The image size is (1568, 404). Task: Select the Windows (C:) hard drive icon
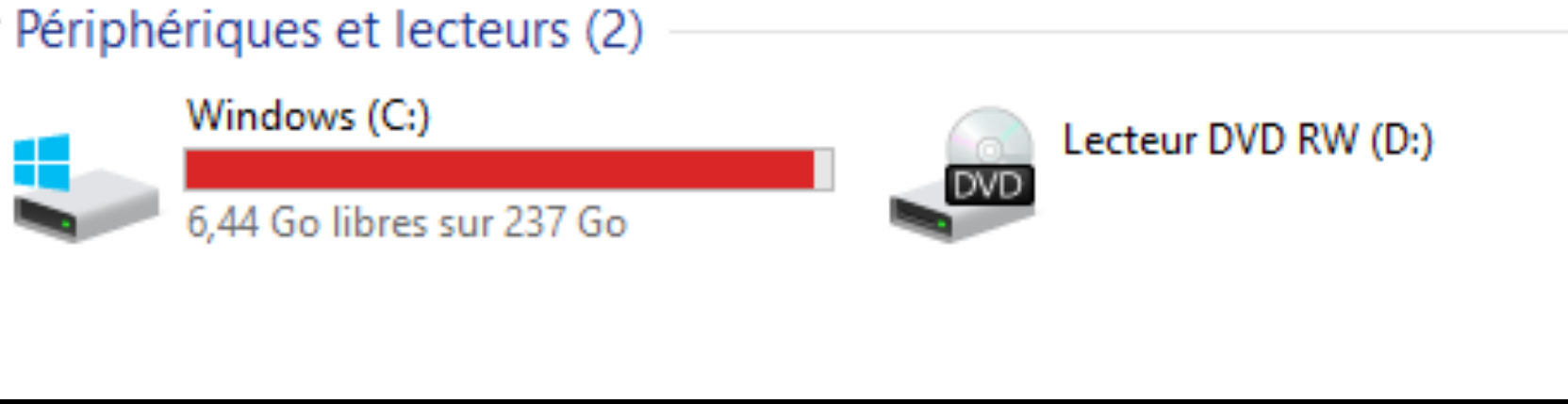coord(85,188)
